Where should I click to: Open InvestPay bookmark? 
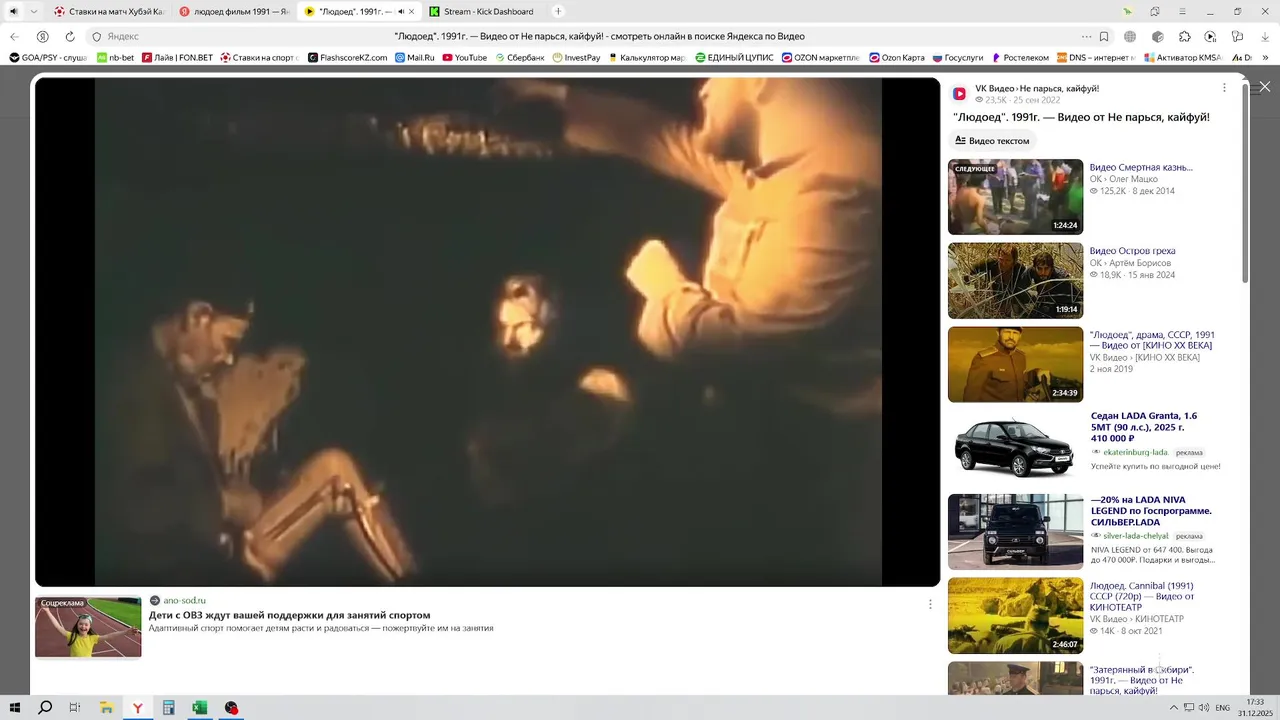(x=577, y=58)
